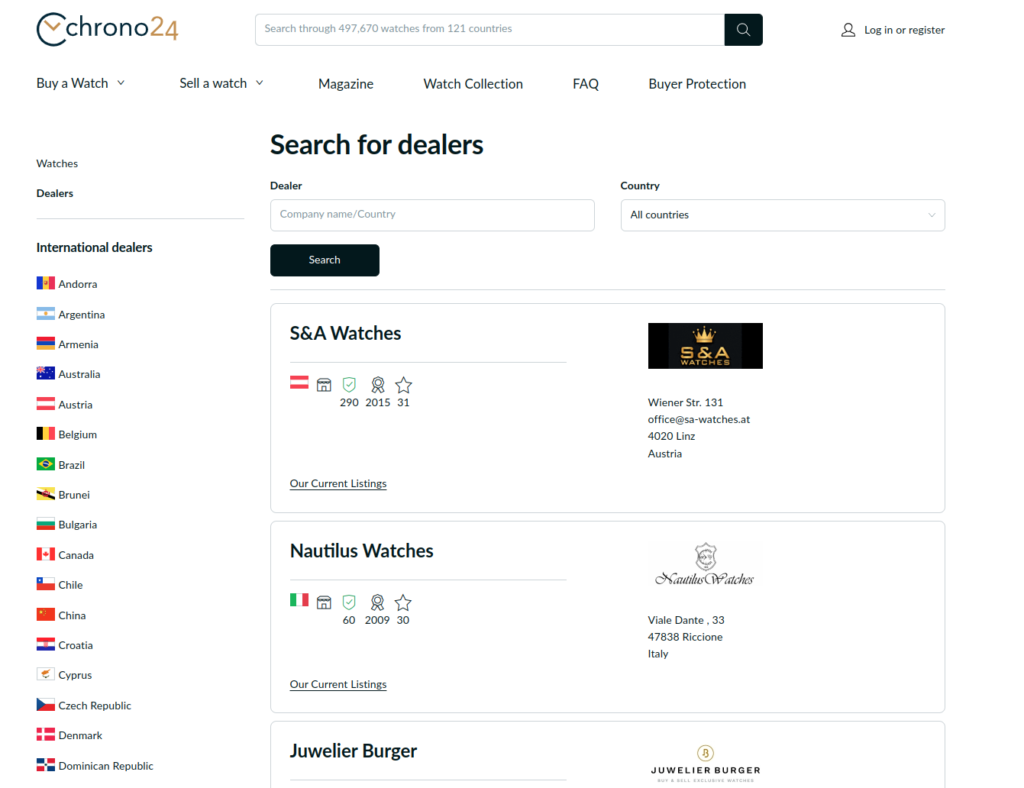Screen dimensions: 1024x788
Task: Click S&A Watches store icon
Action: (324, 385)
